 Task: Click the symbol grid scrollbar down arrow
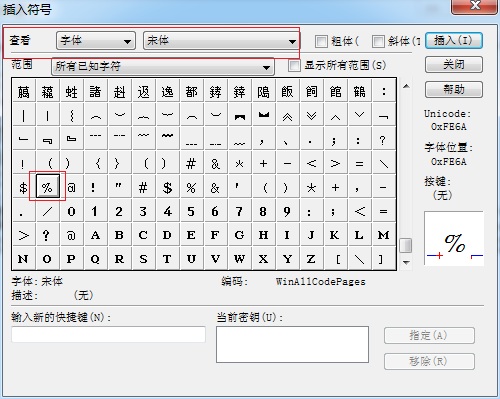point(406,262)
